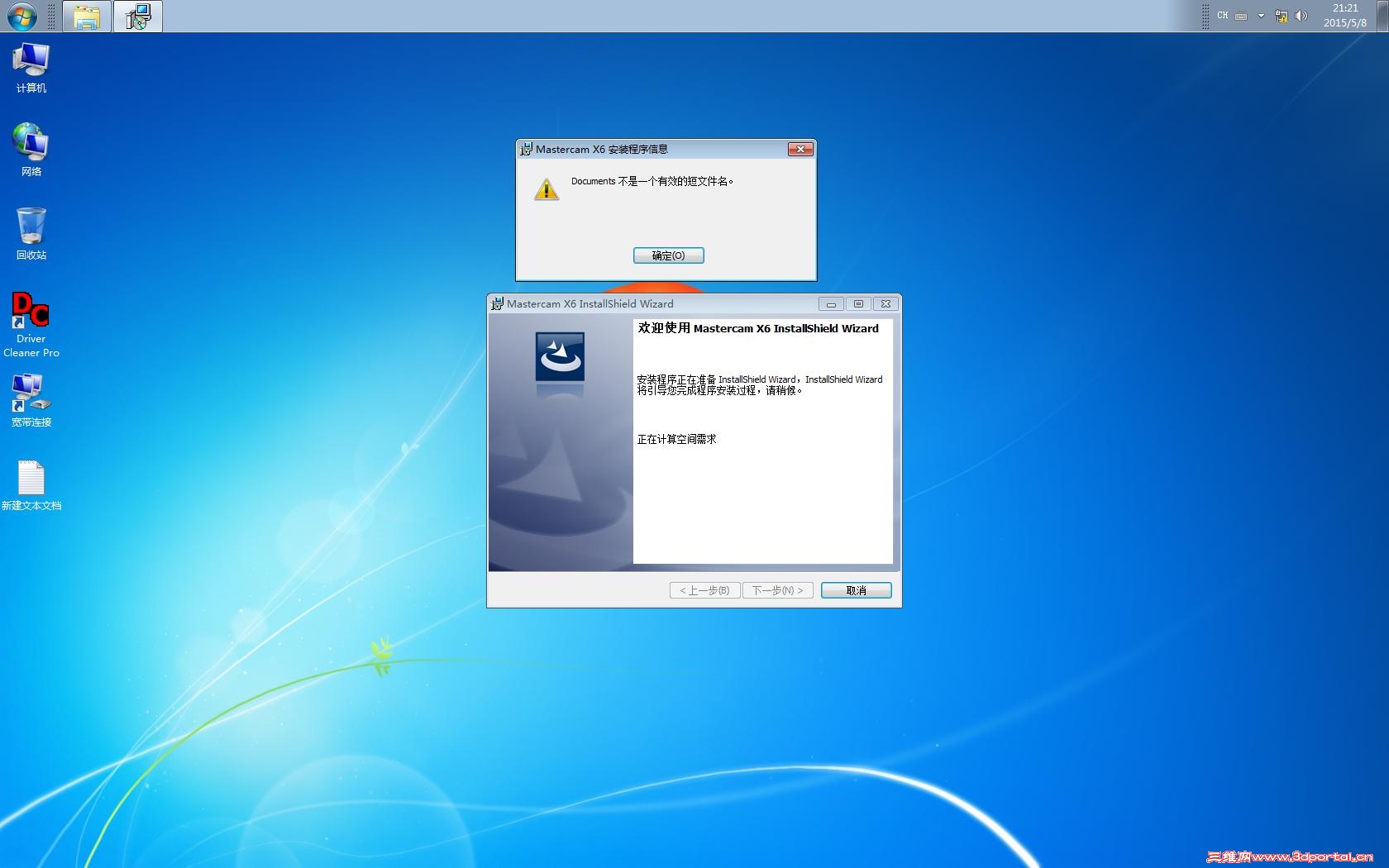
Task: Open the network tray icon
Action: 1282,16
